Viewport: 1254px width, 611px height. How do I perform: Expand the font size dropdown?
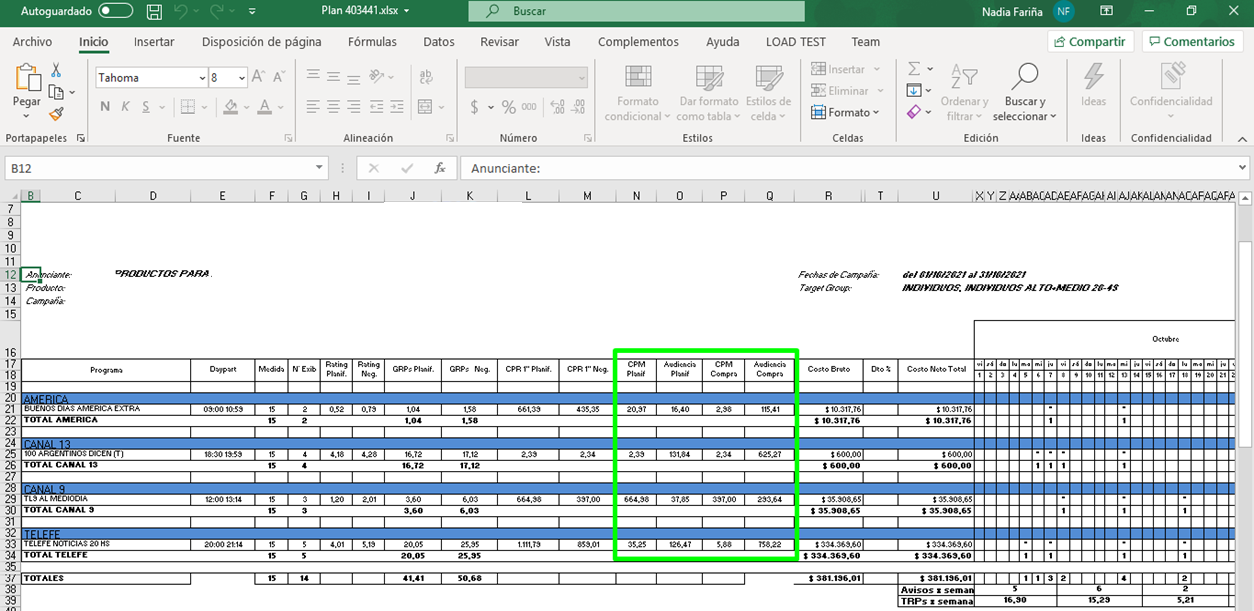click(242, 78)
